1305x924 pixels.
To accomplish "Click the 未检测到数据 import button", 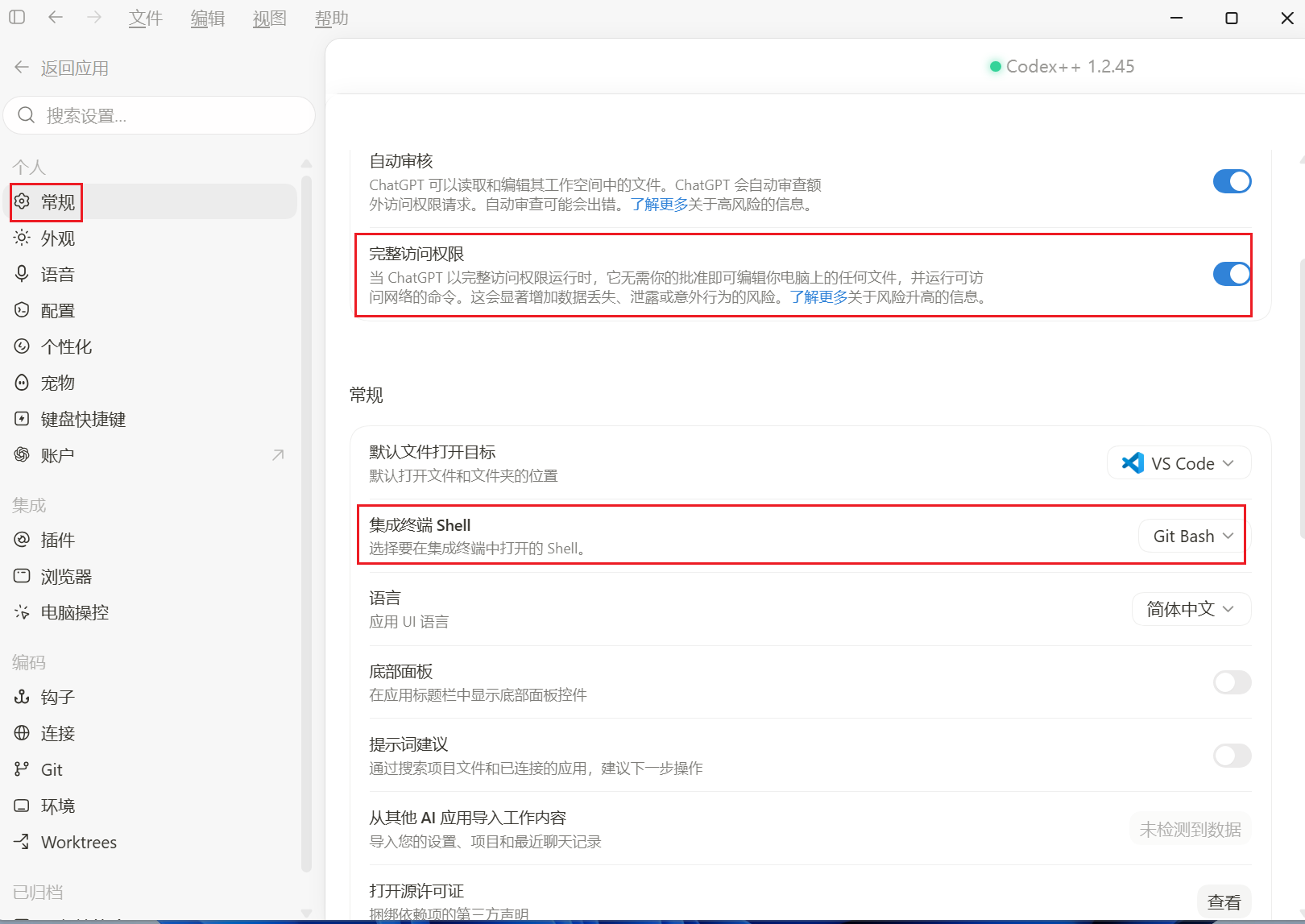I will tap(1190, 829).
